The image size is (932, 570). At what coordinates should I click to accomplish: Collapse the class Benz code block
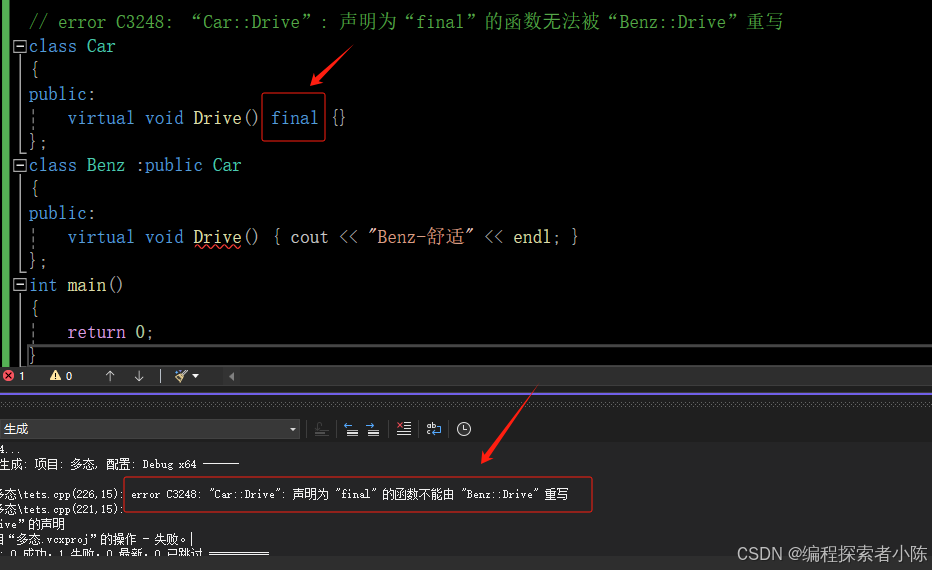click(20, 165)
